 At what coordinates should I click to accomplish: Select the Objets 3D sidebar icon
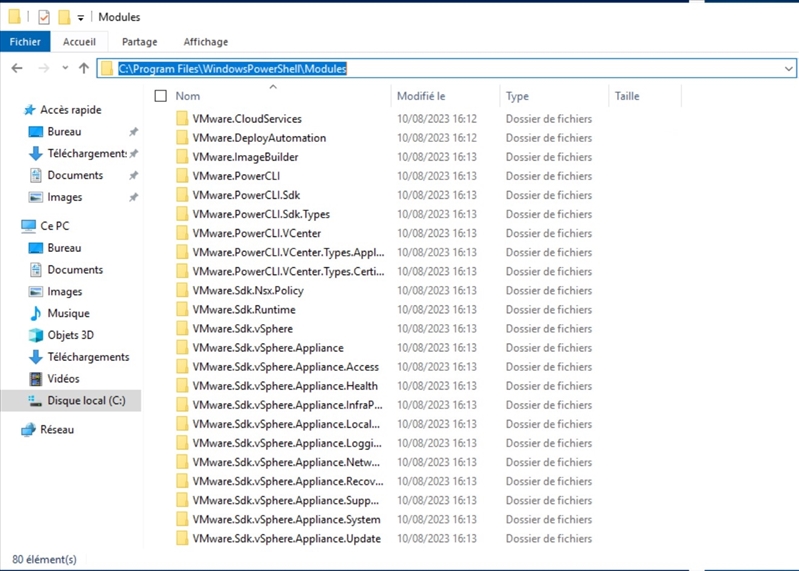(x=36, y=335)
